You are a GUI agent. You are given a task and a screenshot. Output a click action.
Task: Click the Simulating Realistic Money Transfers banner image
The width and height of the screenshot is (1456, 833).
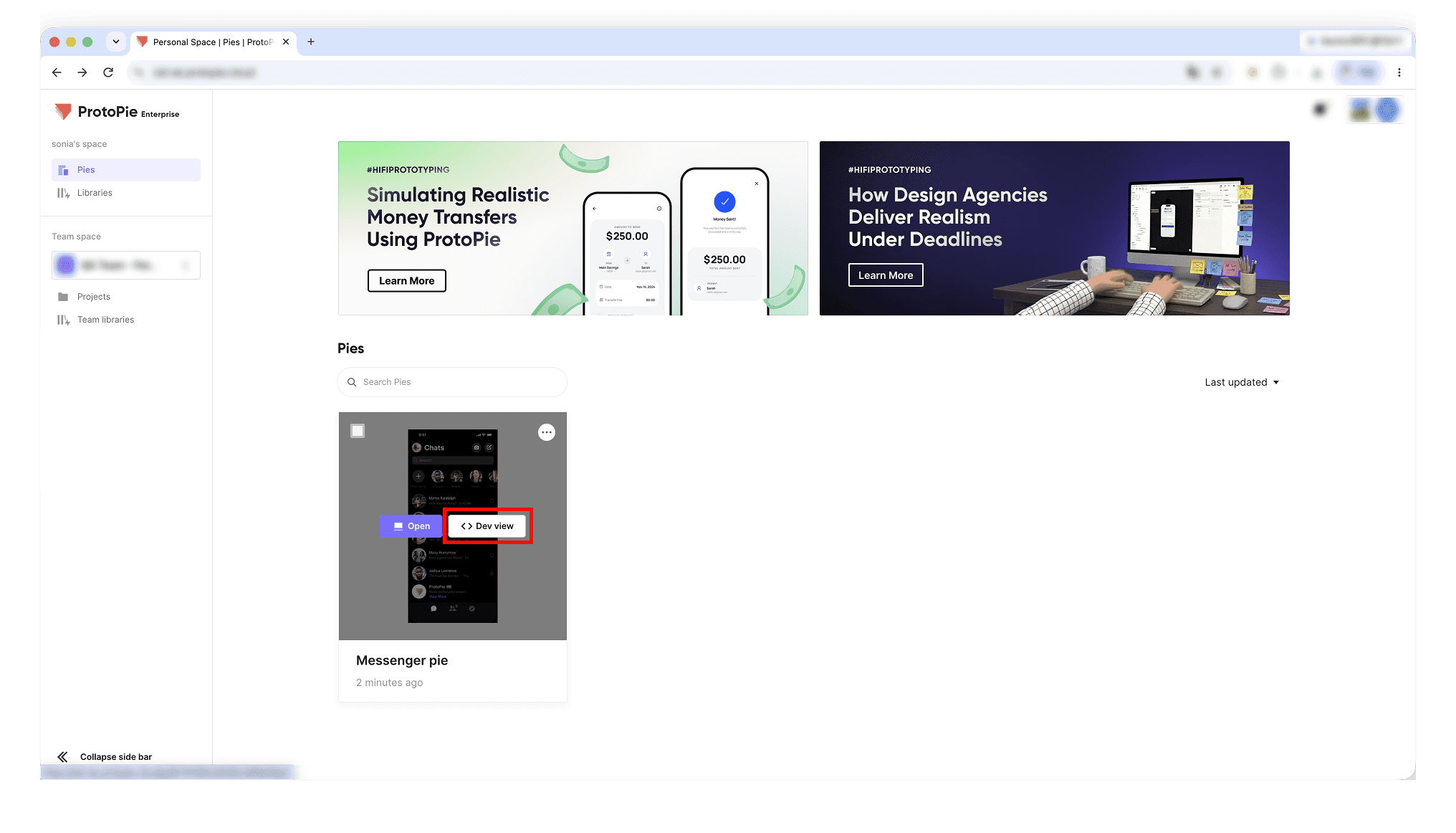tap(573, 228)
